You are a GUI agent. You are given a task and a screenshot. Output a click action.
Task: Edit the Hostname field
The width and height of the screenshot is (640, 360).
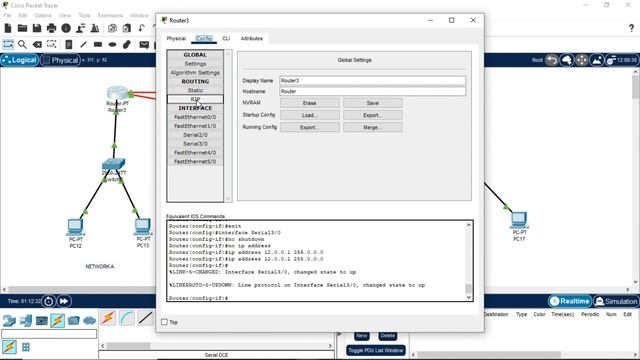coord(372,91)
